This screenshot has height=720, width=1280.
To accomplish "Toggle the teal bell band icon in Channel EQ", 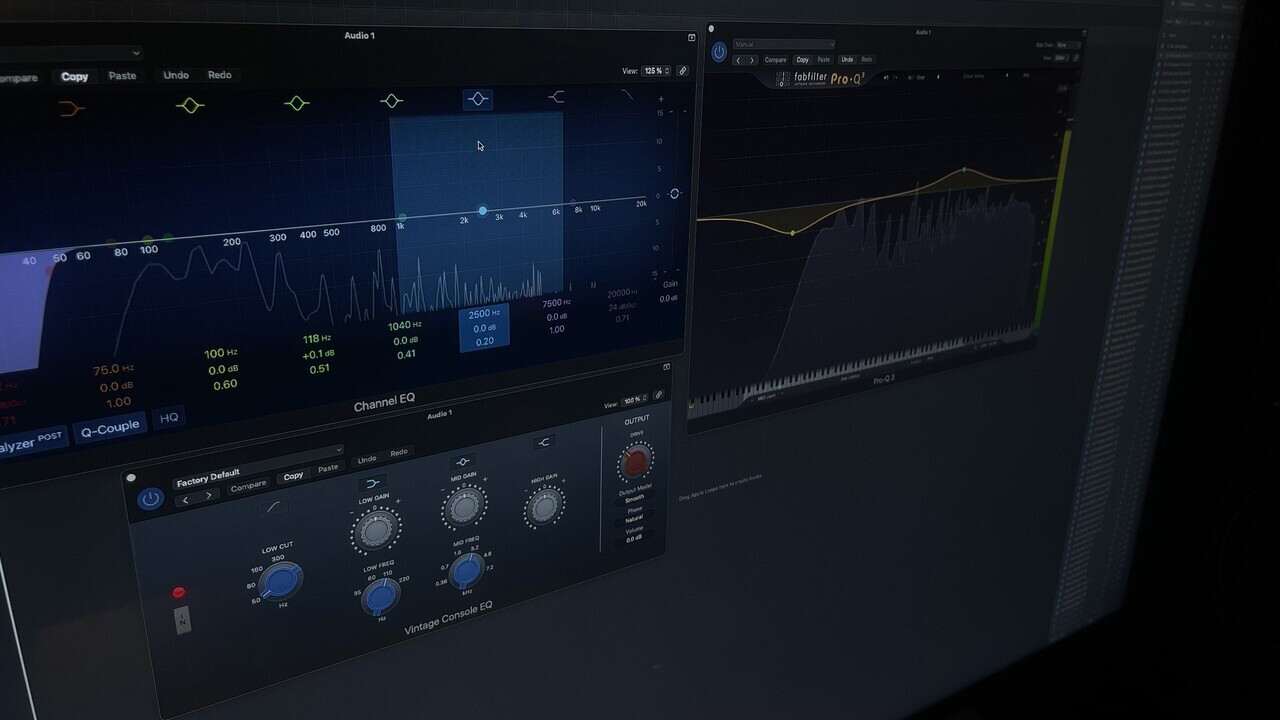I will coord(391,101).
